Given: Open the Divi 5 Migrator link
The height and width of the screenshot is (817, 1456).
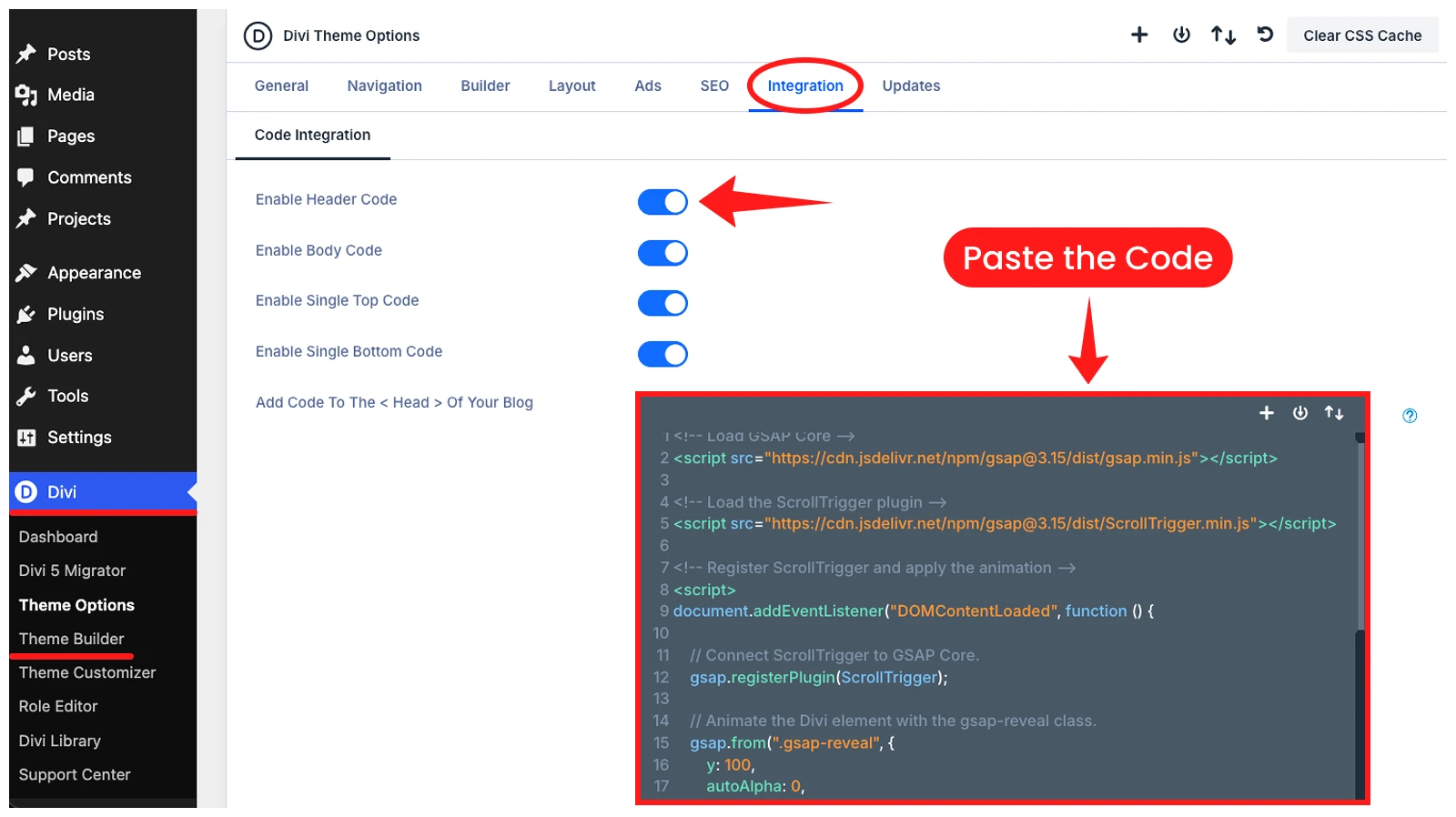Looking at the screenshot, I should pos(72,570).
